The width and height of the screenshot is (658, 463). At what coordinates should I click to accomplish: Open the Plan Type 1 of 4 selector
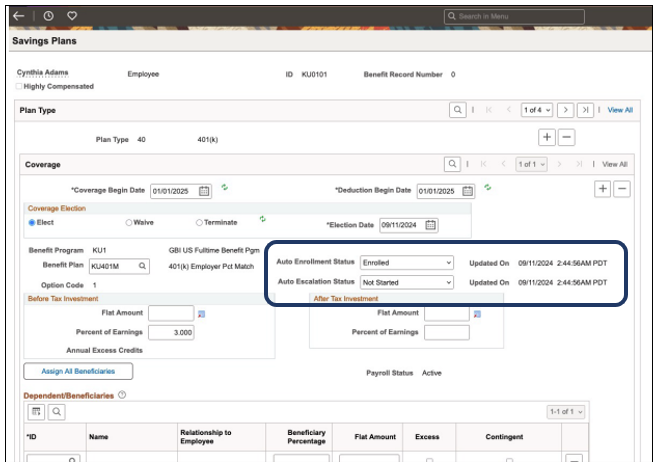536,110
